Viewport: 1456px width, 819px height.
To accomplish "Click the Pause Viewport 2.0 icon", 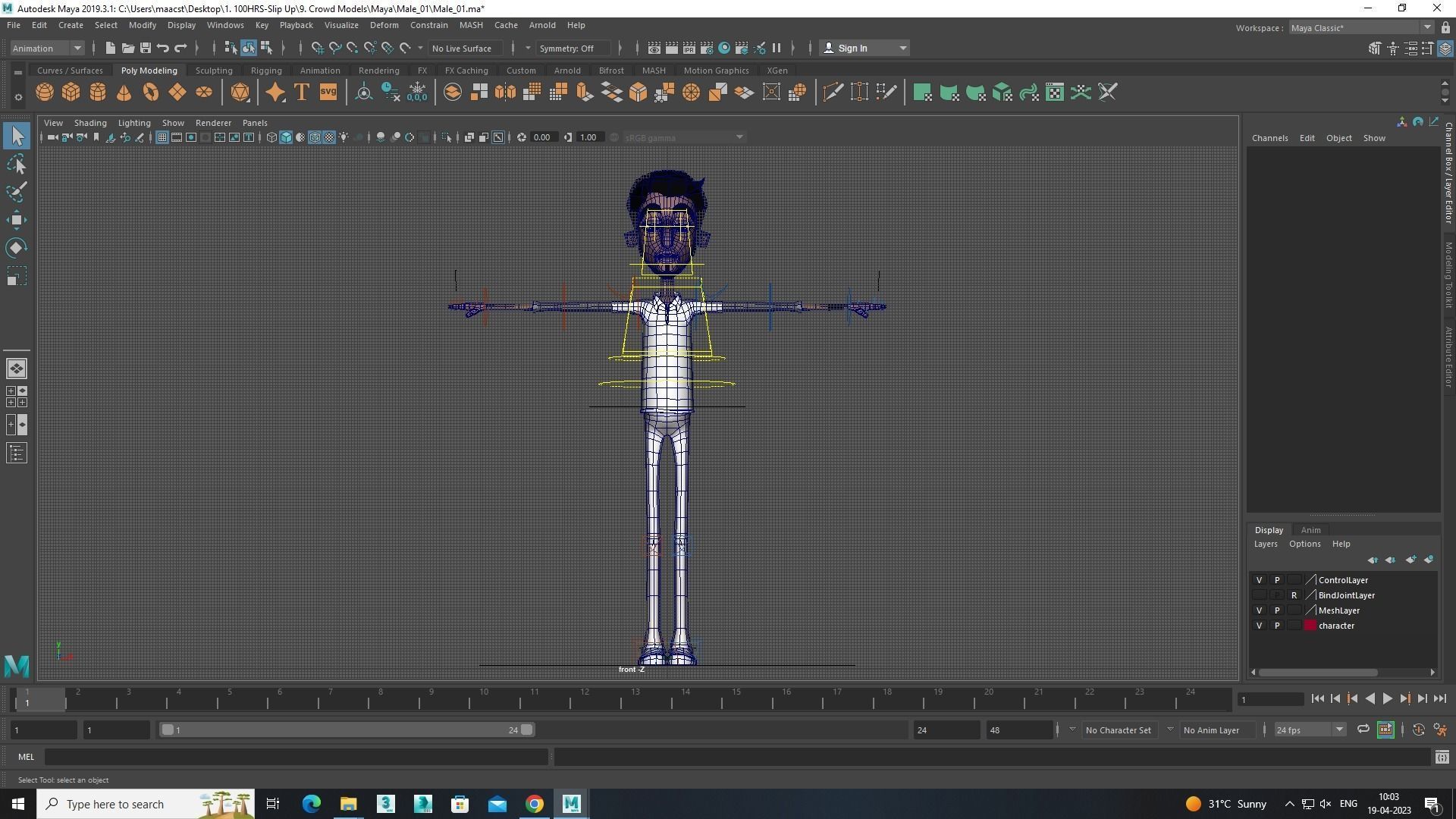I will pos(777,49).
